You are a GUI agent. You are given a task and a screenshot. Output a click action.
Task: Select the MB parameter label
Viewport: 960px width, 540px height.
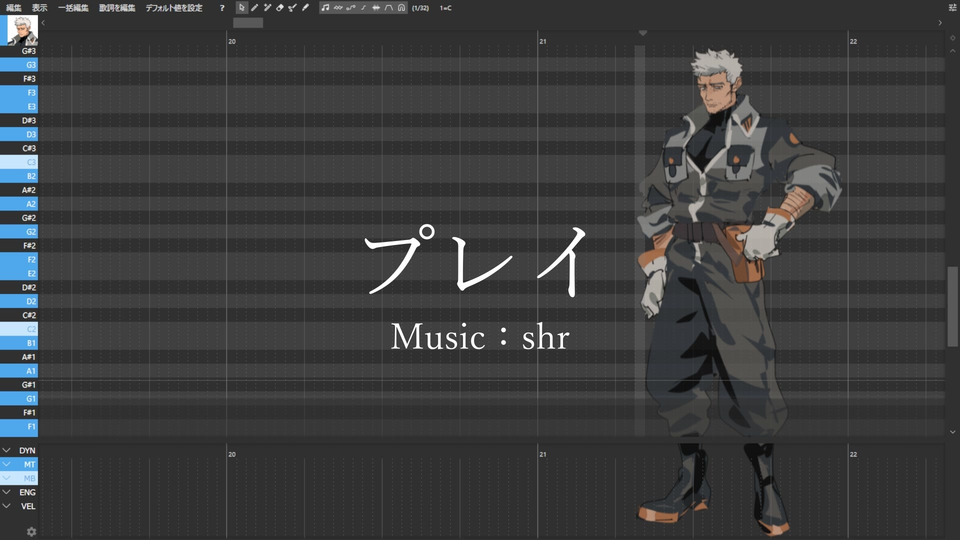click(29, 478)
